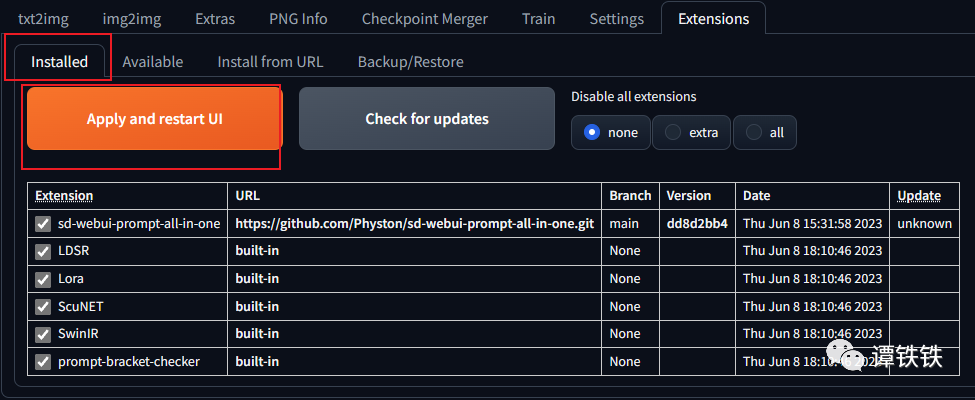This screenshot has width=975, height=400.
Task: Select the 'extra' disable extensions radio
Action: (691, 133)
